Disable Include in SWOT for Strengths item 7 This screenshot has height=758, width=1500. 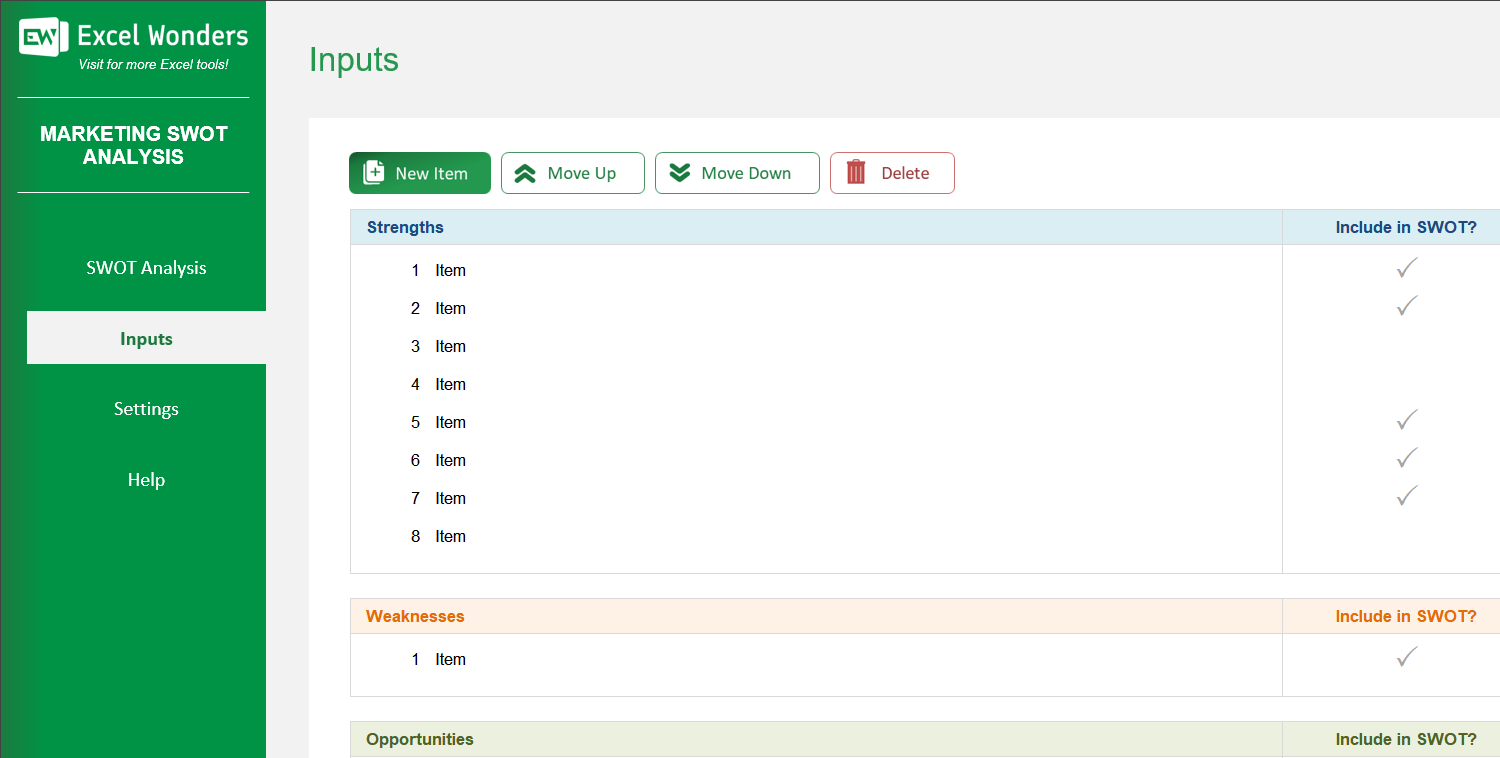coord(1406,496)
